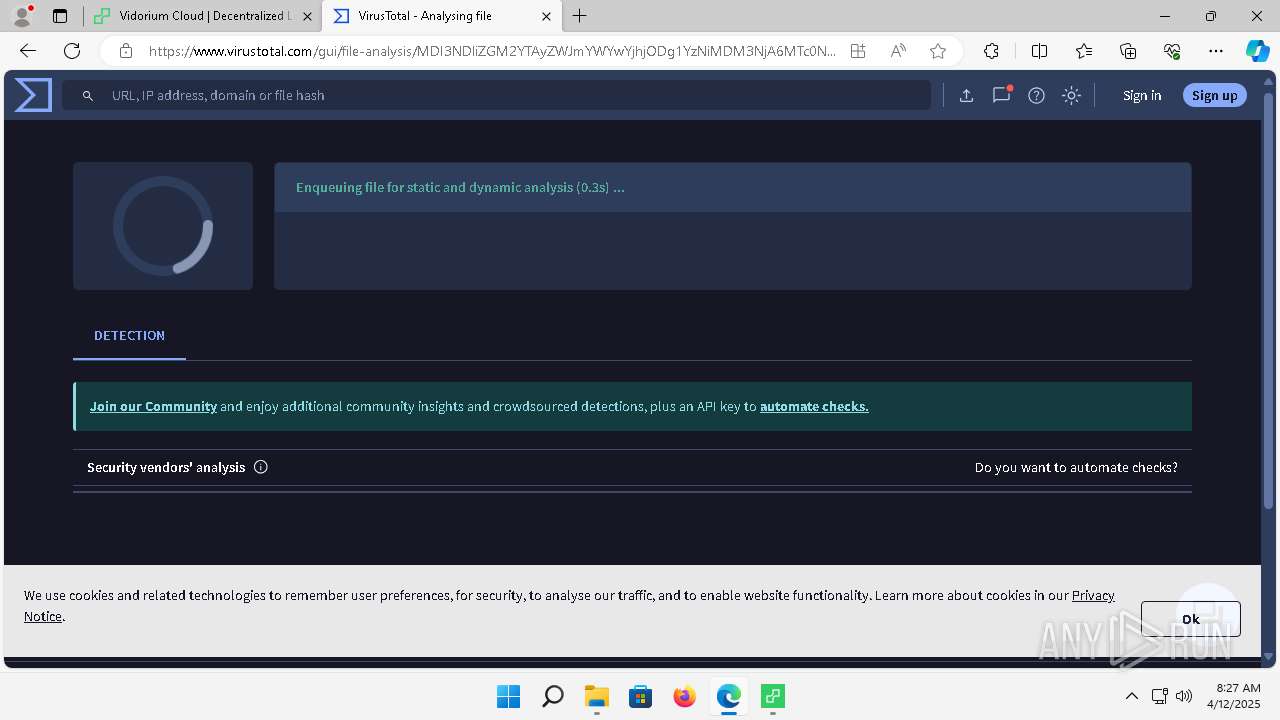The image size is (1280, 720).
Task: Click the browser profile avatar icon
Action: (21, 16)
